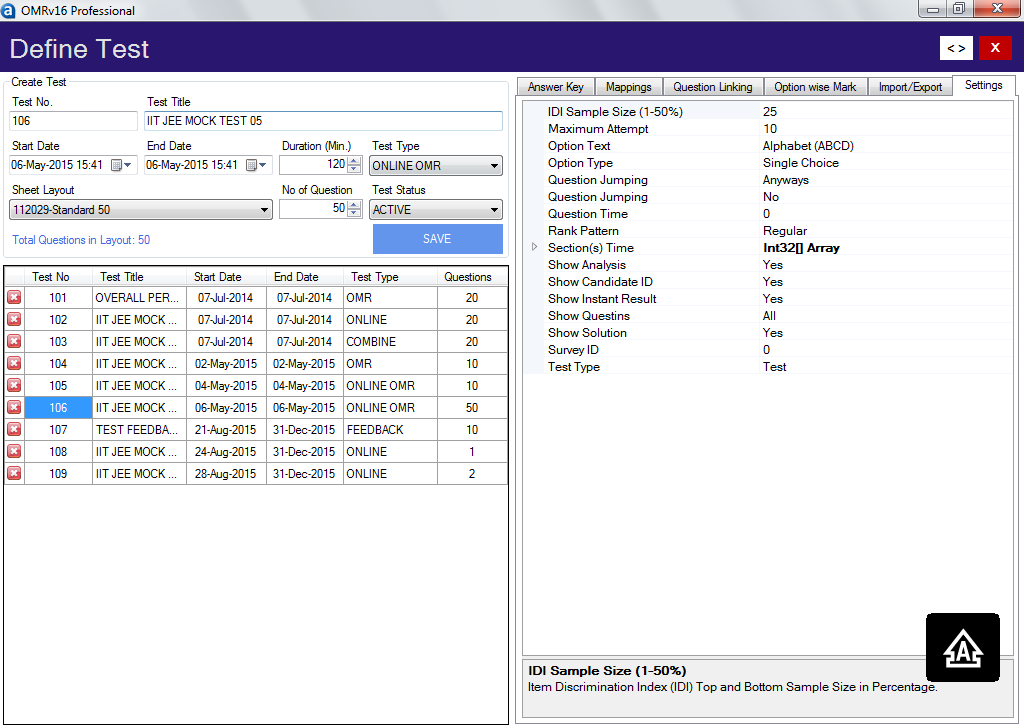Click the Show Questins value All
This screenshot has height=728, width=1024.
769,315
